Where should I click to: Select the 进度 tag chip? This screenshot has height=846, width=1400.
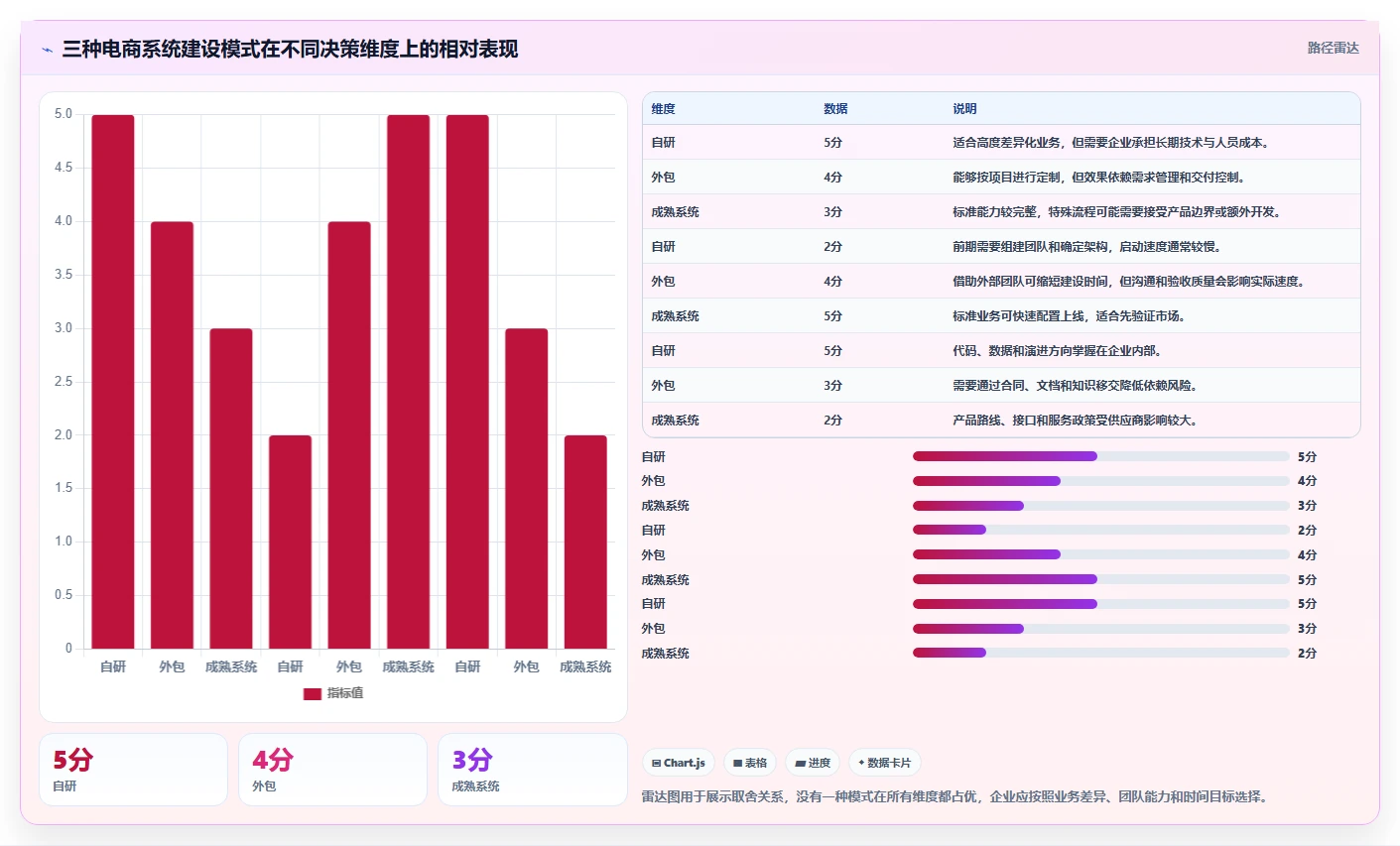(x=813, y=763)
